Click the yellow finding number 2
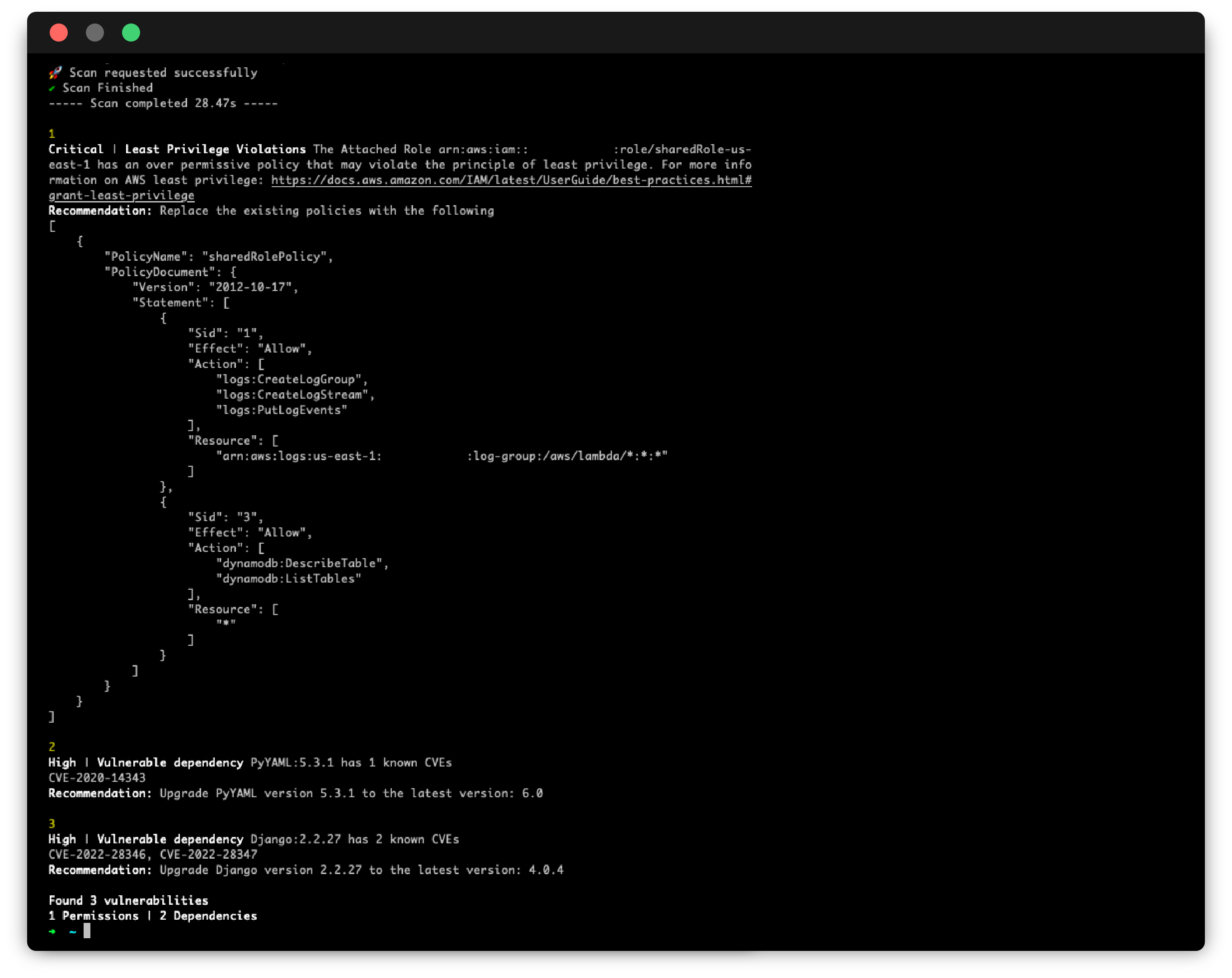1232x978 pixels. (x=52, y=747)
